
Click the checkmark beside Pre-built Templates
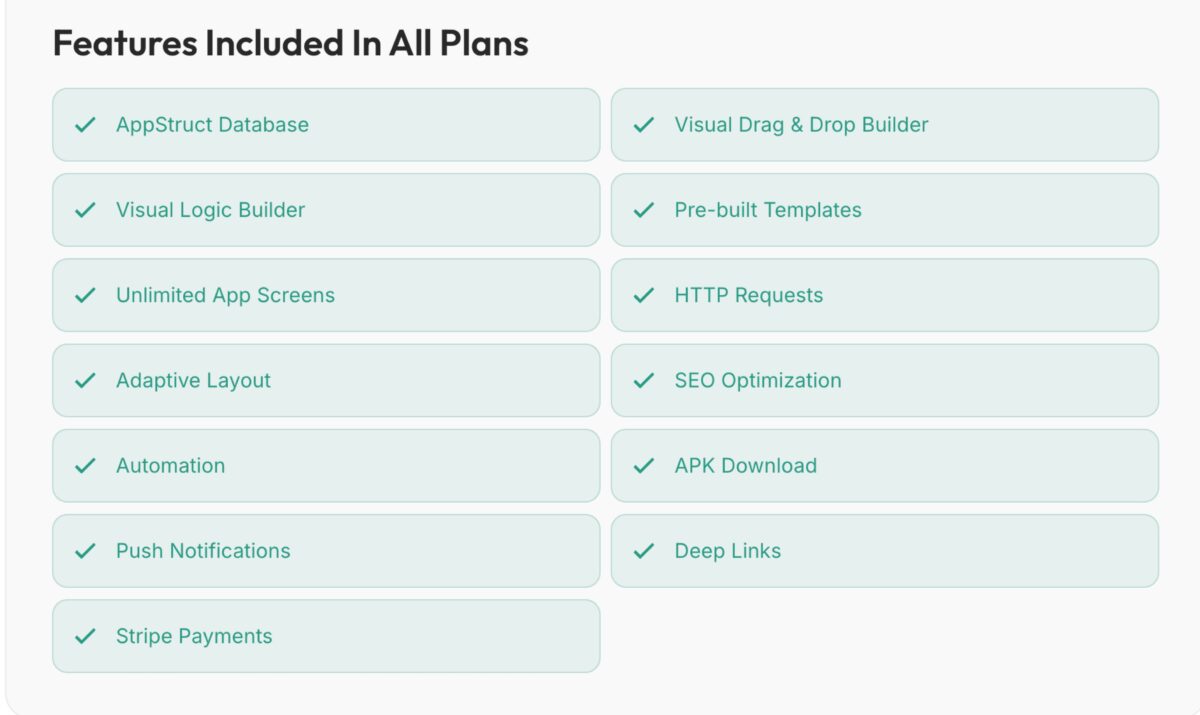coord(644,210)
